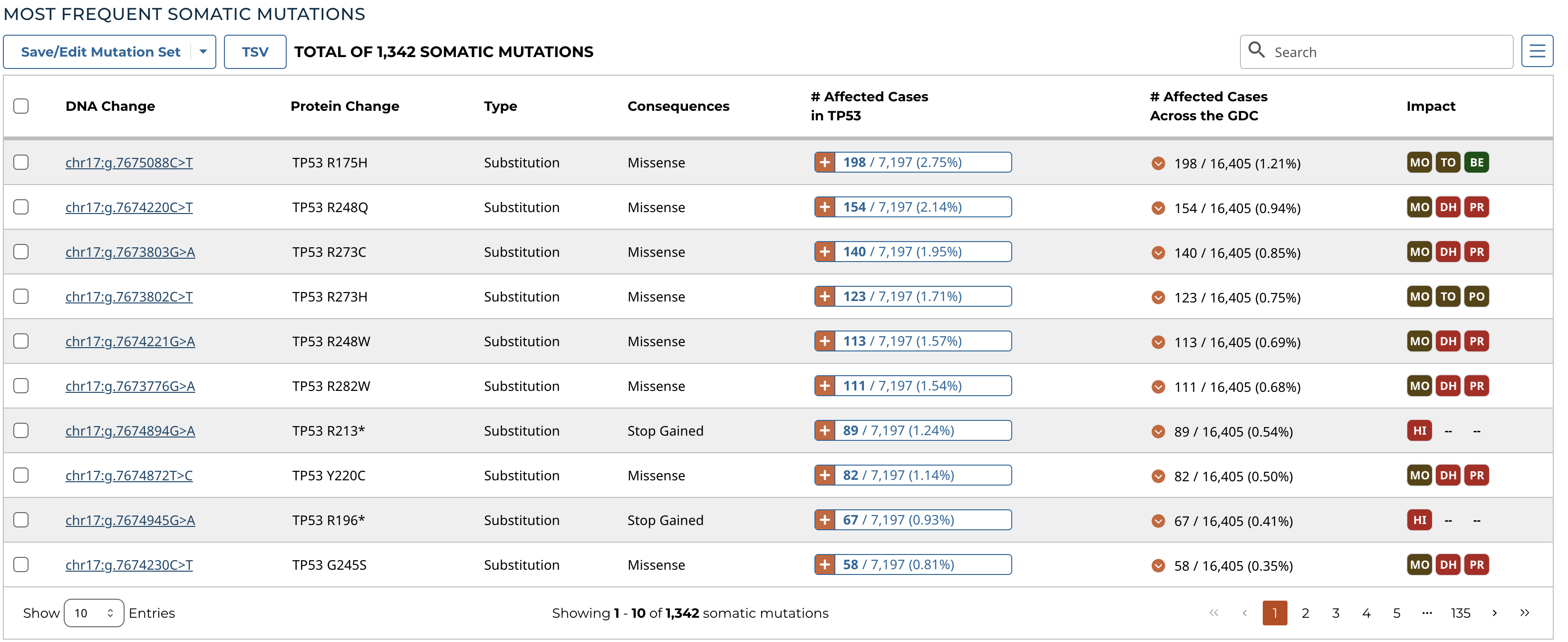Download the table as TSV
The height and width of the screenshot is (642, 1568).
[254, 52]
